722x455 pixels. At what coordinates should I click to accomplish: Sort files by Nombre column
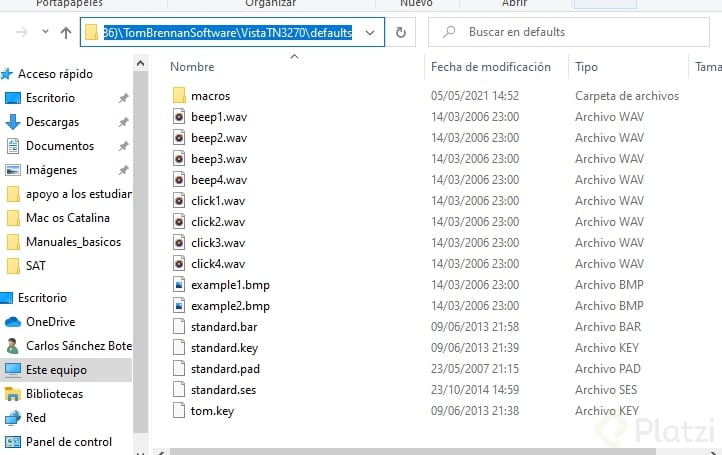point(192,67)
